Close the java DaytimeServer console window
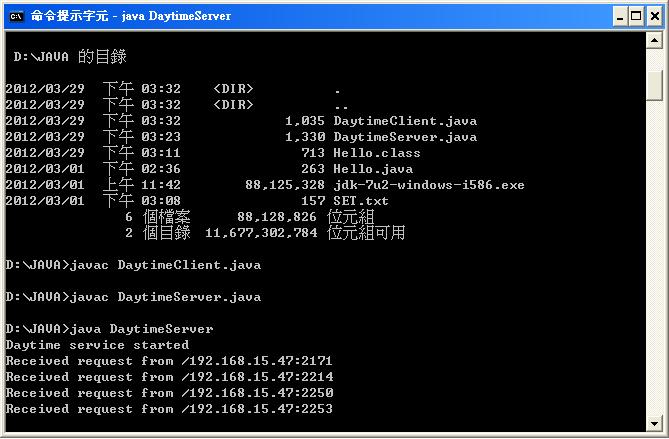The height and width of the screenshot is (439, 669). point(655,16)
